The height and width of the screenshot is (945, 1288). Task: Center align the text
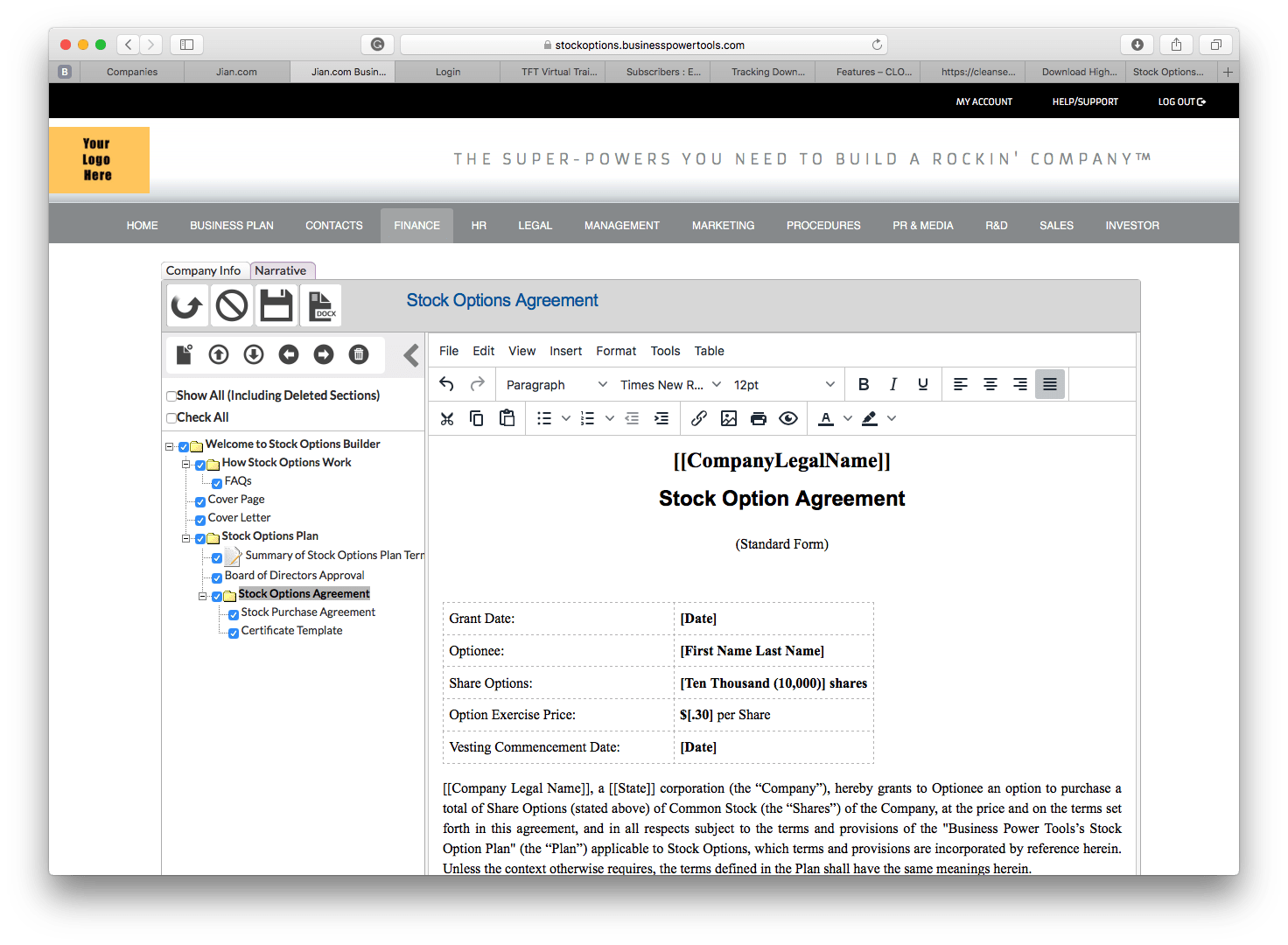pyautogui.click(x=990, y=384)
